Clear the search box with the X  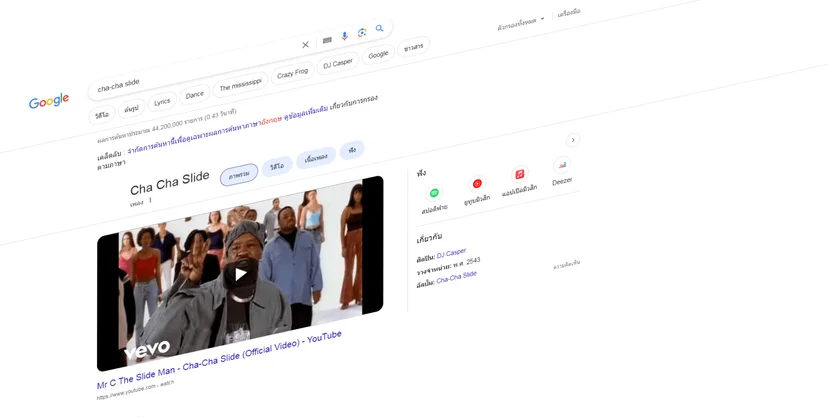(305, 45)
